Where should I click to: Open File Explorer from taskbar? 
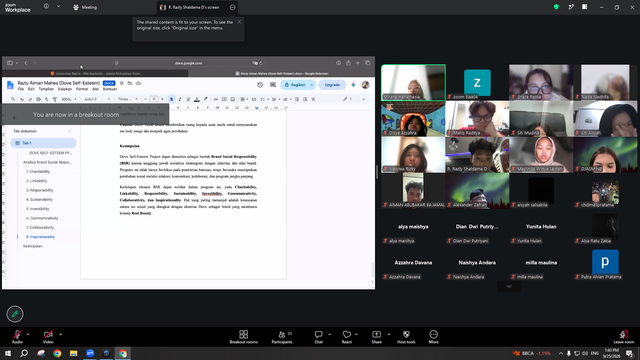(x=73, y=353)
